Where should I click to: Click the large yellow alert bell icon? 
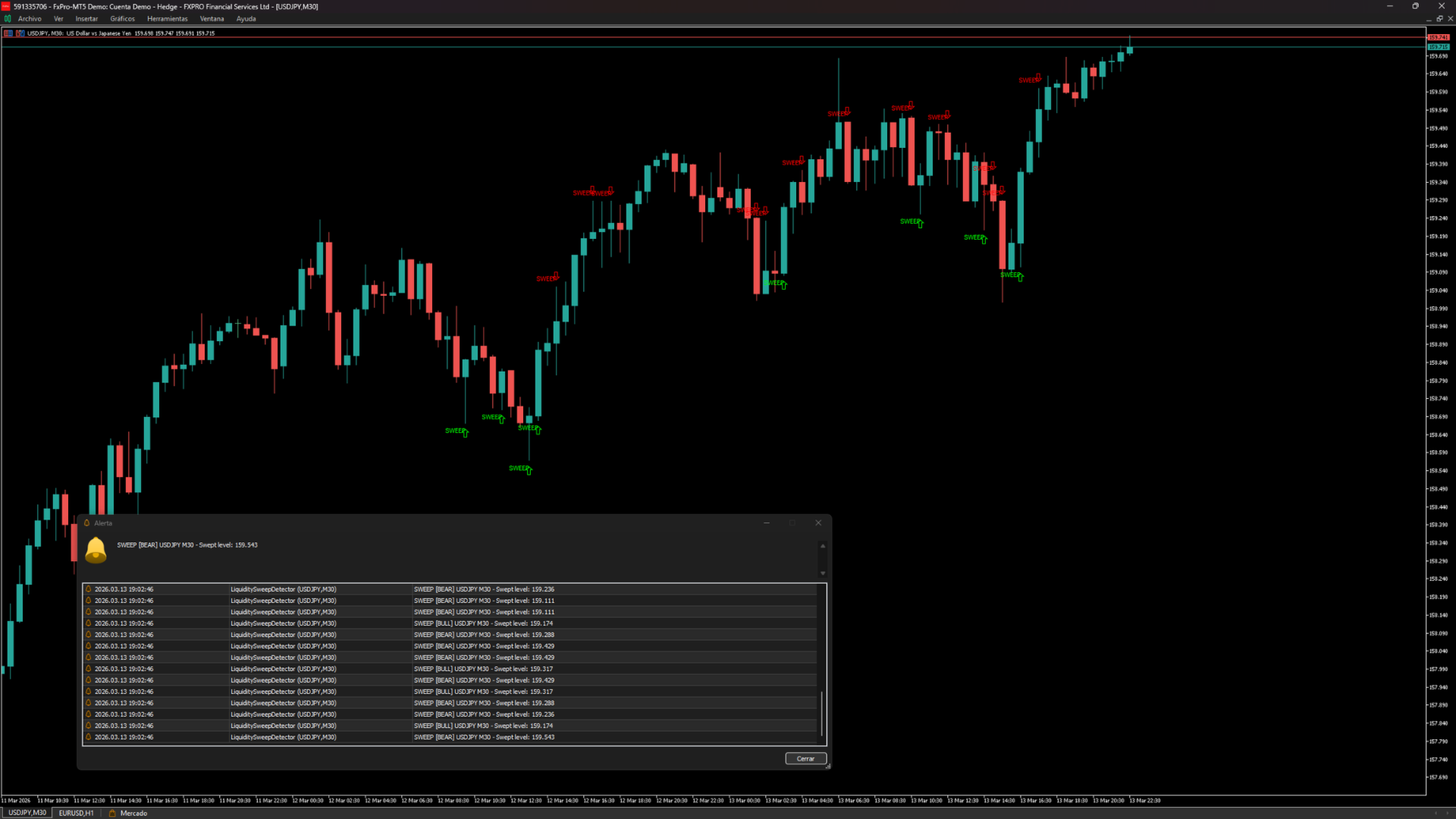tap(96, 551)
